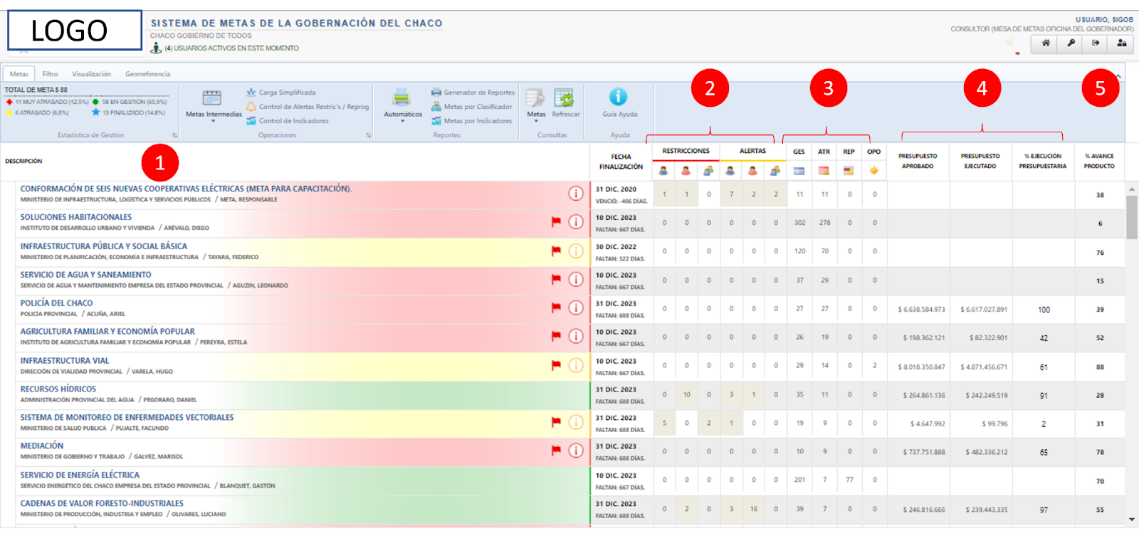Click yellow info icon on Infraestructura Pública row

coord(576,251)
